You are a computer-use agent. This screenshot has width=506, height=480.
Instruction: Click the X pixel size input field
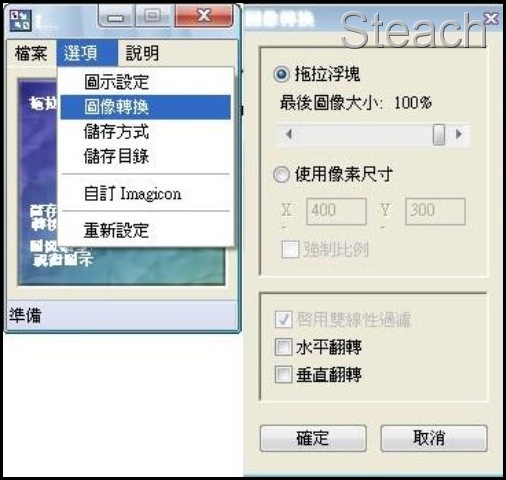(336, 211)
